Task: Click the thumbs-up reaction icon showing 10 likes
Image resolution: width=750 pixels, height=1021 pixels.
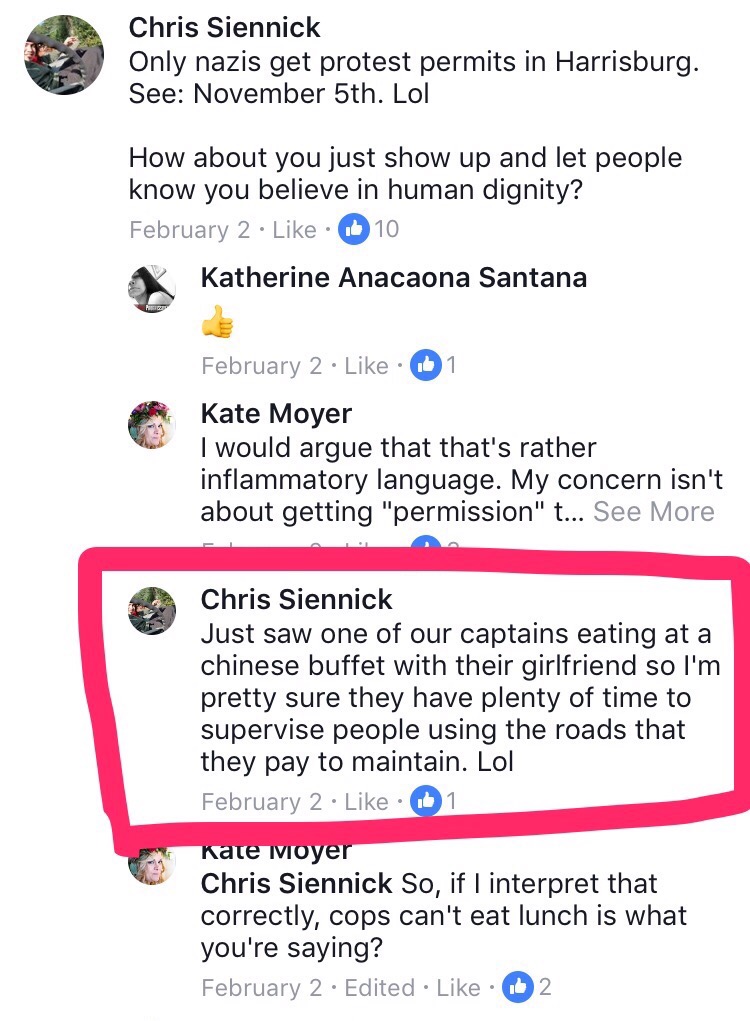Action: pyautogui.click(x=351, y=229)
